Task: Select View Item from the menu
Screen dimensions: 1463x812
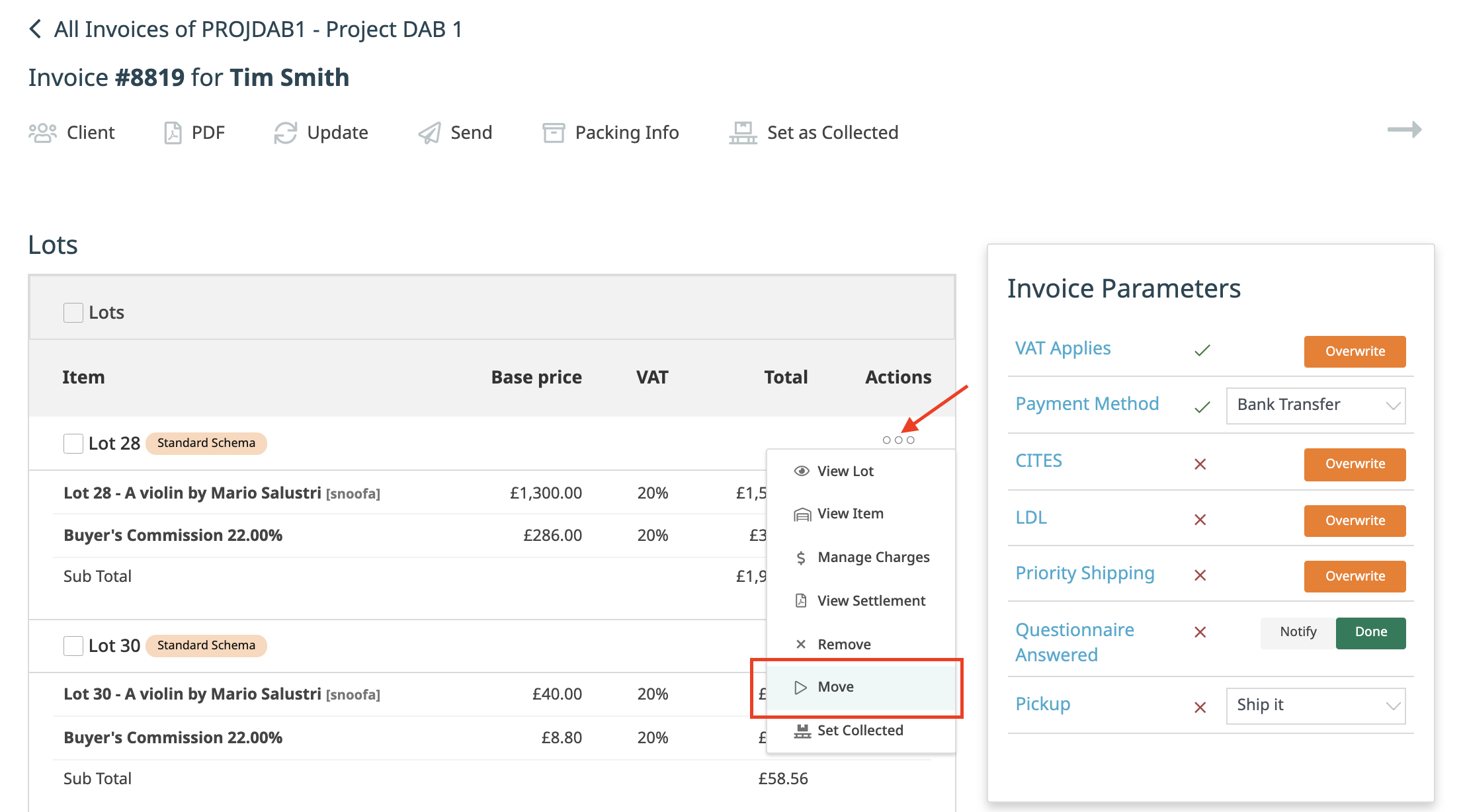Action: [x=860, y=514]
